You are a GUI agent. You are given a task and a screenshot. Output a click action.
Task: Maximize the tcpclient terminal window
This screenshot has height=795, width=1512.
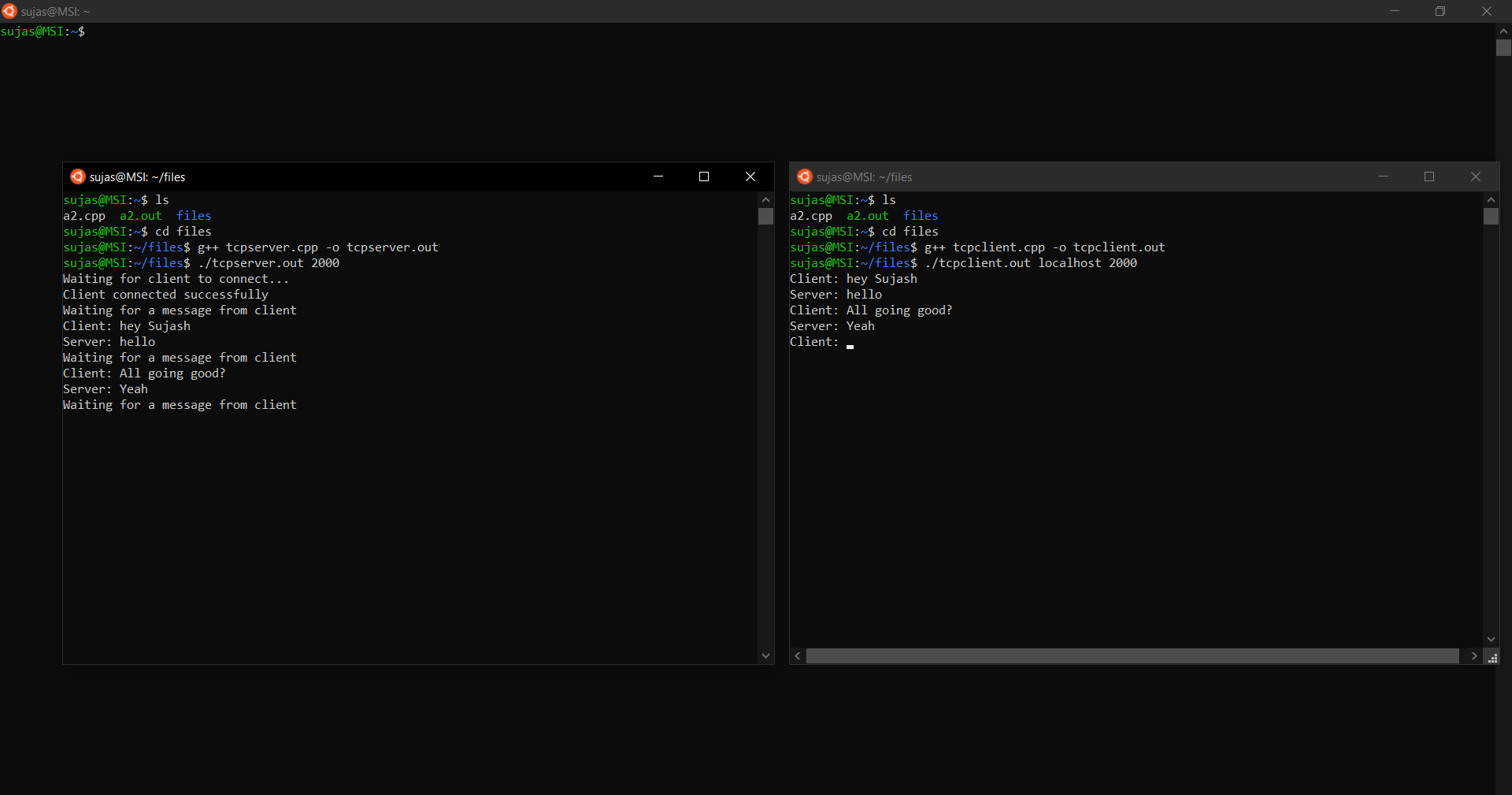[x=1429, y=176]
